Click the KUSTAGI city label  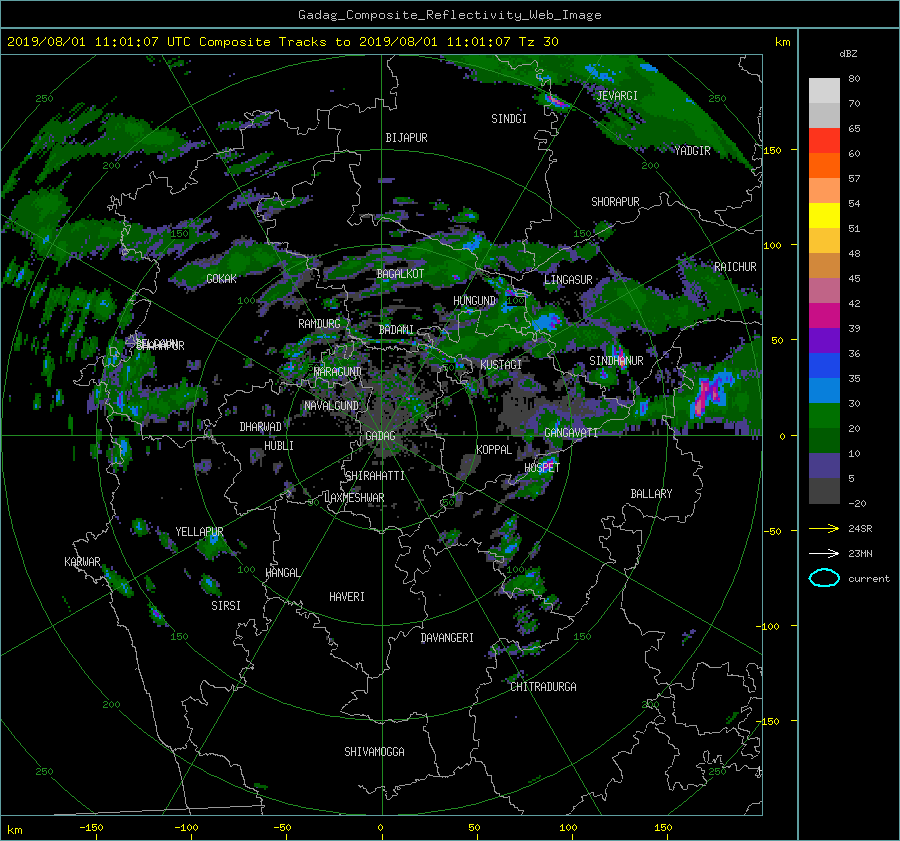pyautogui.click(x=501, y=365)
